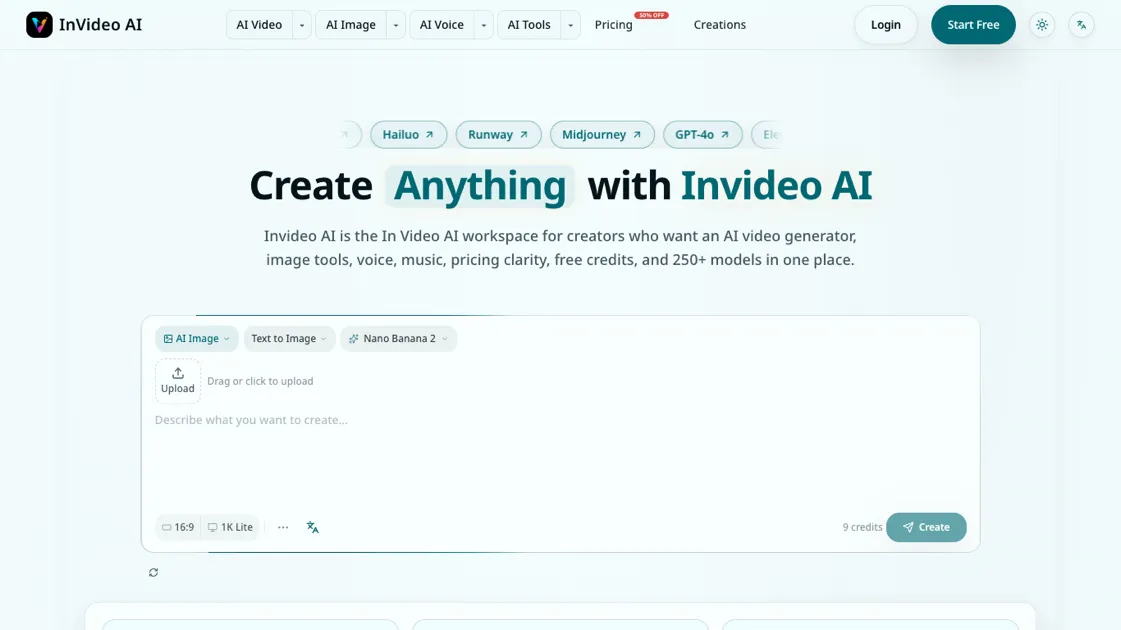This screenshot has height=630, width=1121.
Task: Open the Midjourney model link
Action: pos(602,134)
